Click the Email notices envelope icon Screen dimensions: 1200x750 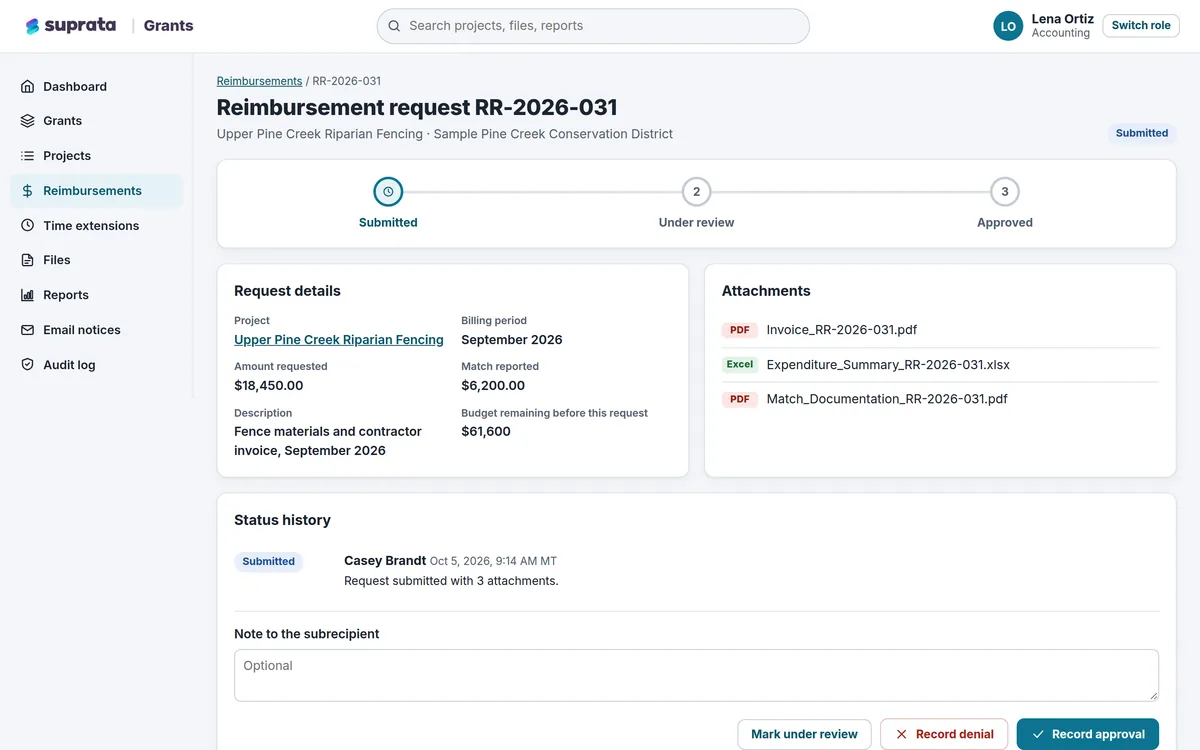coord(28,330)
